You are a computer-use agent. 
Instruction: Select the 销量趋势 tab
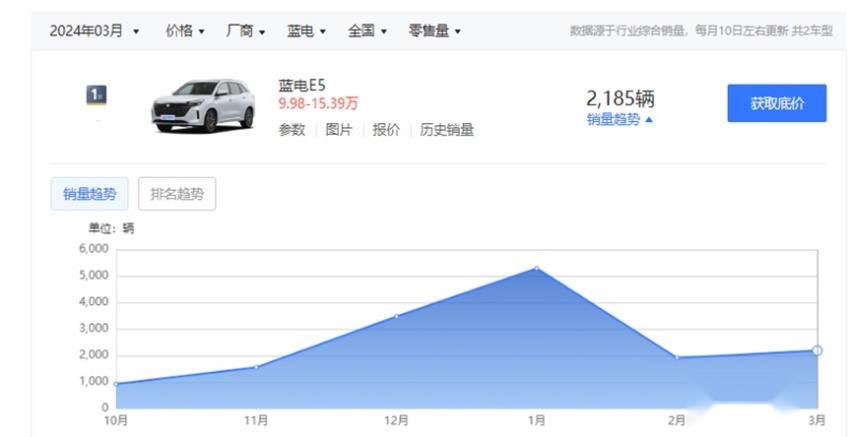(90, 193)
